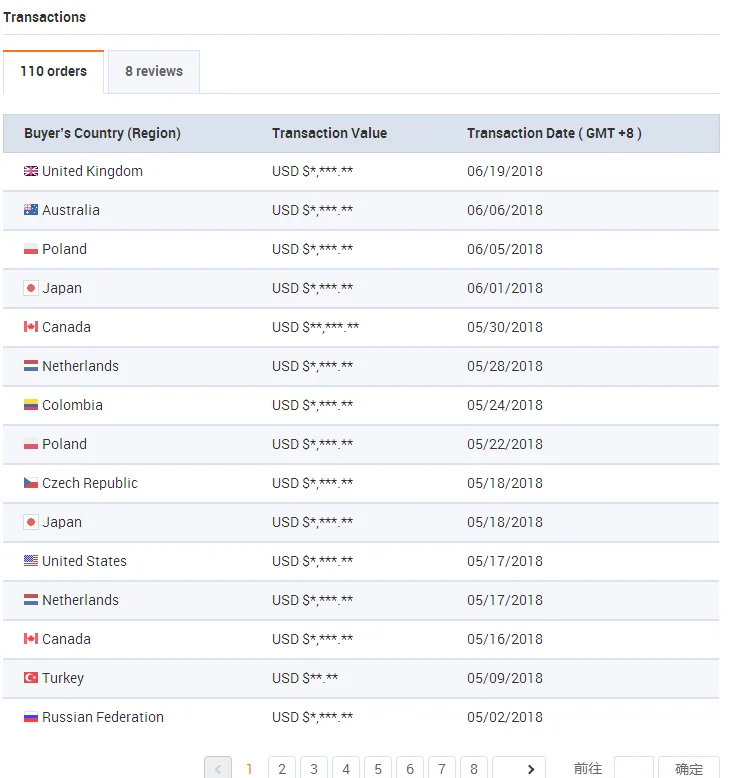Switch to the 8 reviews tab
Screen dimensions: 731x778
coord(154,72)
